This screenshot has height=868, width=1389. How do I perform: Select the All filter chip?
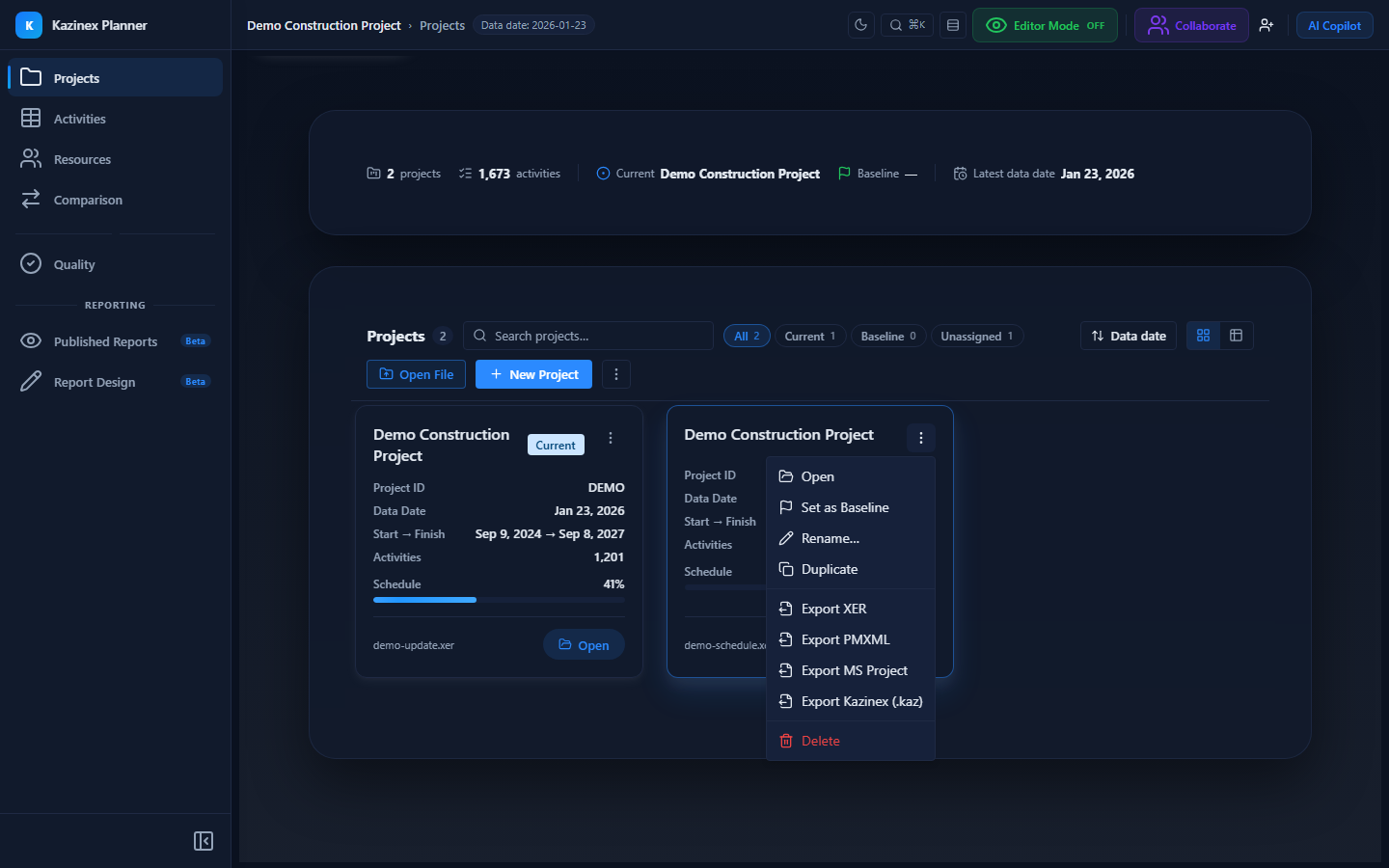tap(747, 336)
